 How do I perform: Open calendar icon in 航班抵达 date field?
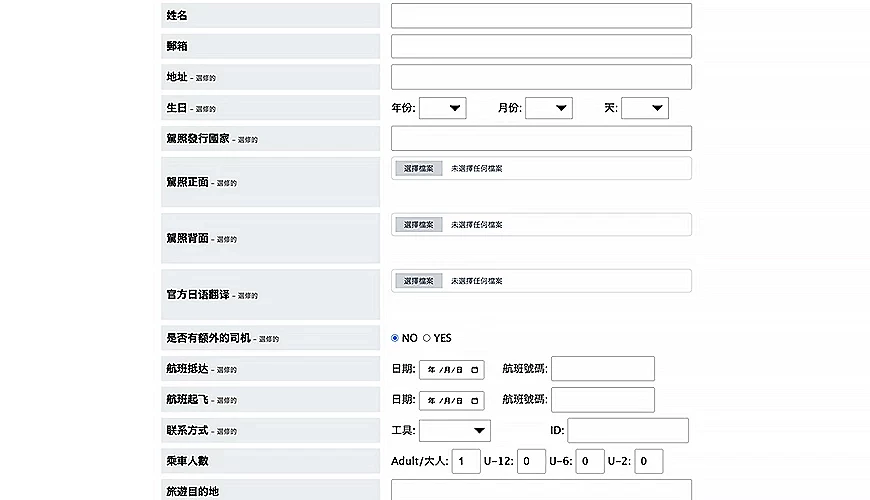(474, 370)
